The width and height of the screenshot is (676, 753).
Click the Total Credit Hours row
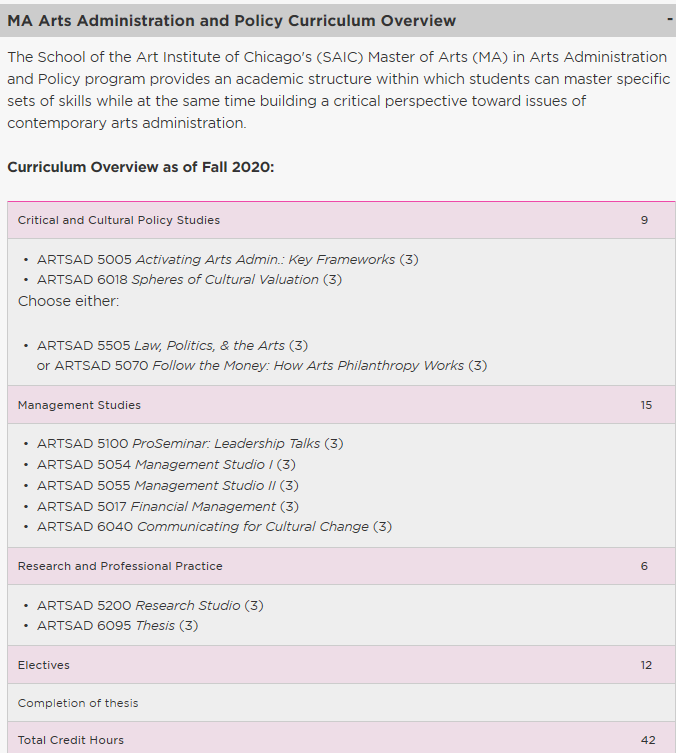click(341, 740)
